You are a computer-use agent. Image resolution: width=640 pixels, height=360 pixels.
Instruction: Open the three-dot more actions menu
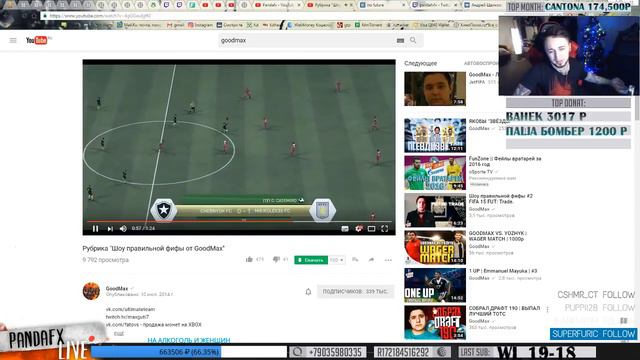(388, 260)
